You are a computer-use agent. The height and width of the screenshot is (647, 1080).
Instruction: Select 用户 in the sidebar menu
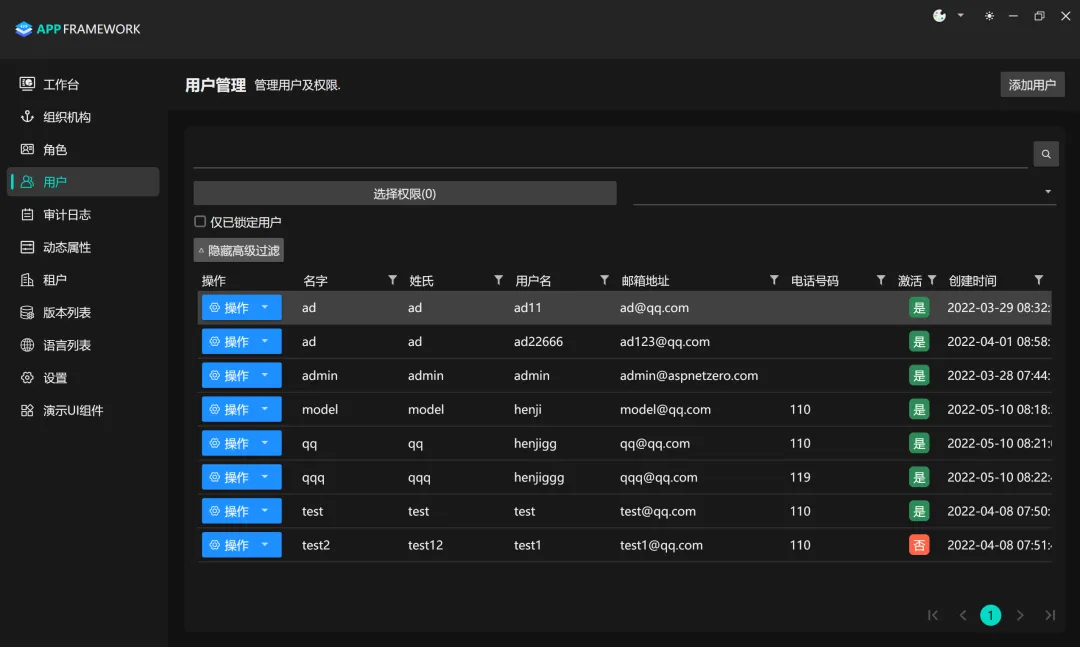[x=55, y=181]
